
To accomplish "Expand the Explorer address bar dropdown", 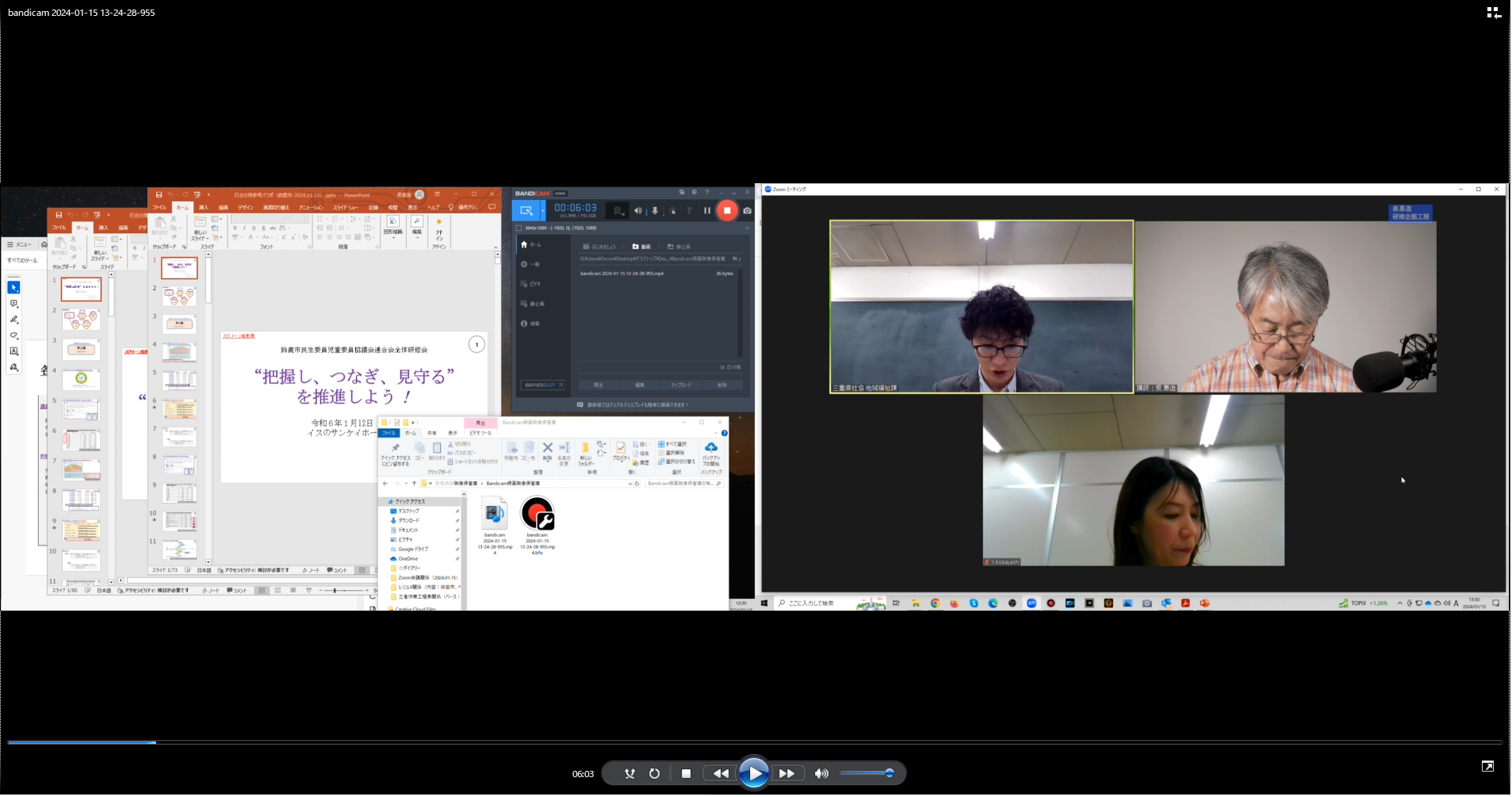I will pos(630,483).
